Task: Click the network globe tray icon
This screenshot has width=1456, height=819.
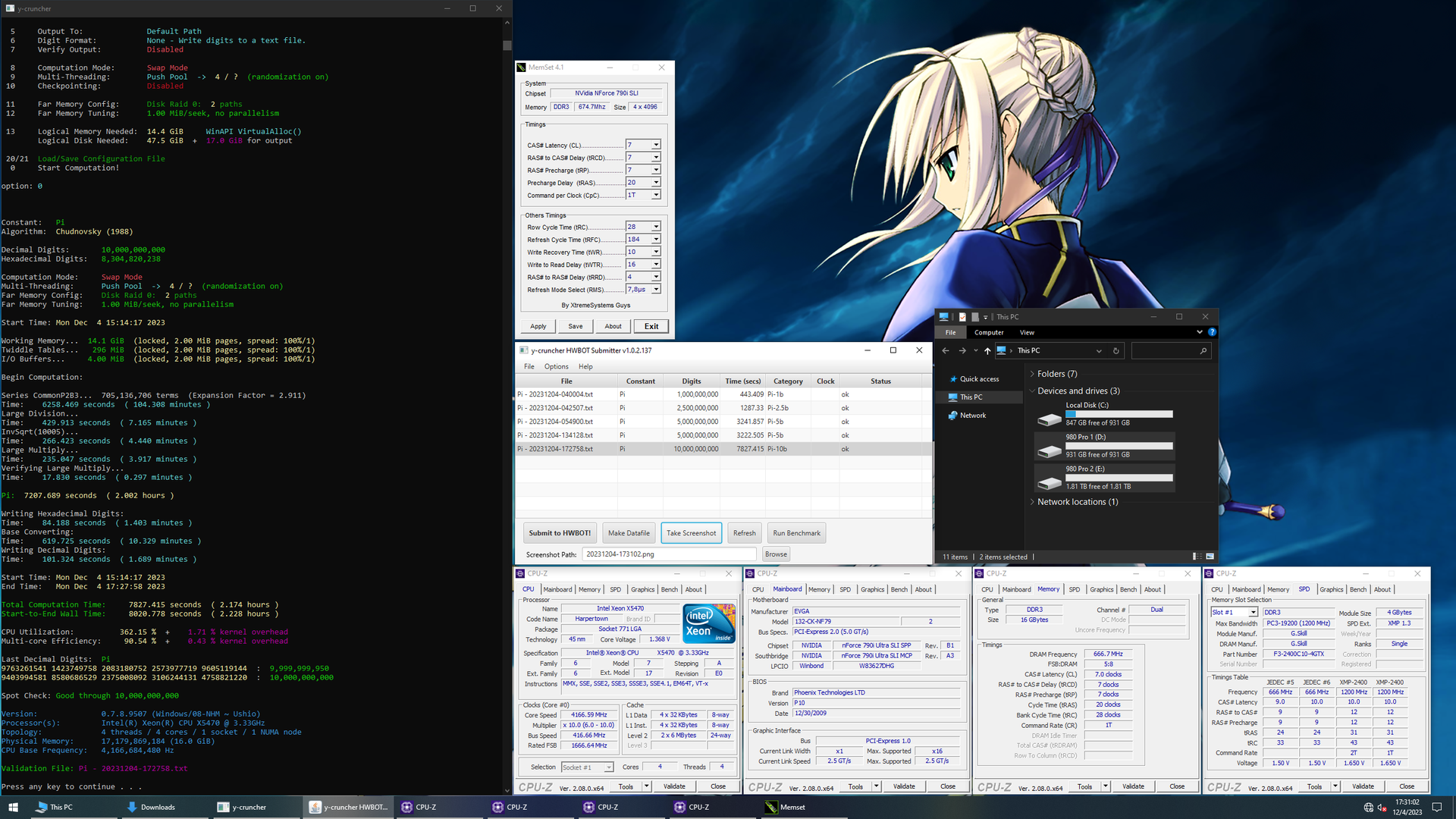Action: tap(1368, 807)
